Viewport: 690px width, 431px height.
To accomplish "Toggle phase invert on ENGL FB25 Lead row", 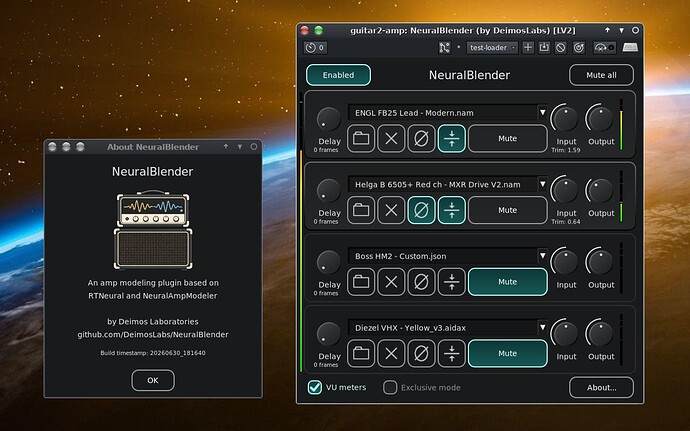I will [421, 139].
